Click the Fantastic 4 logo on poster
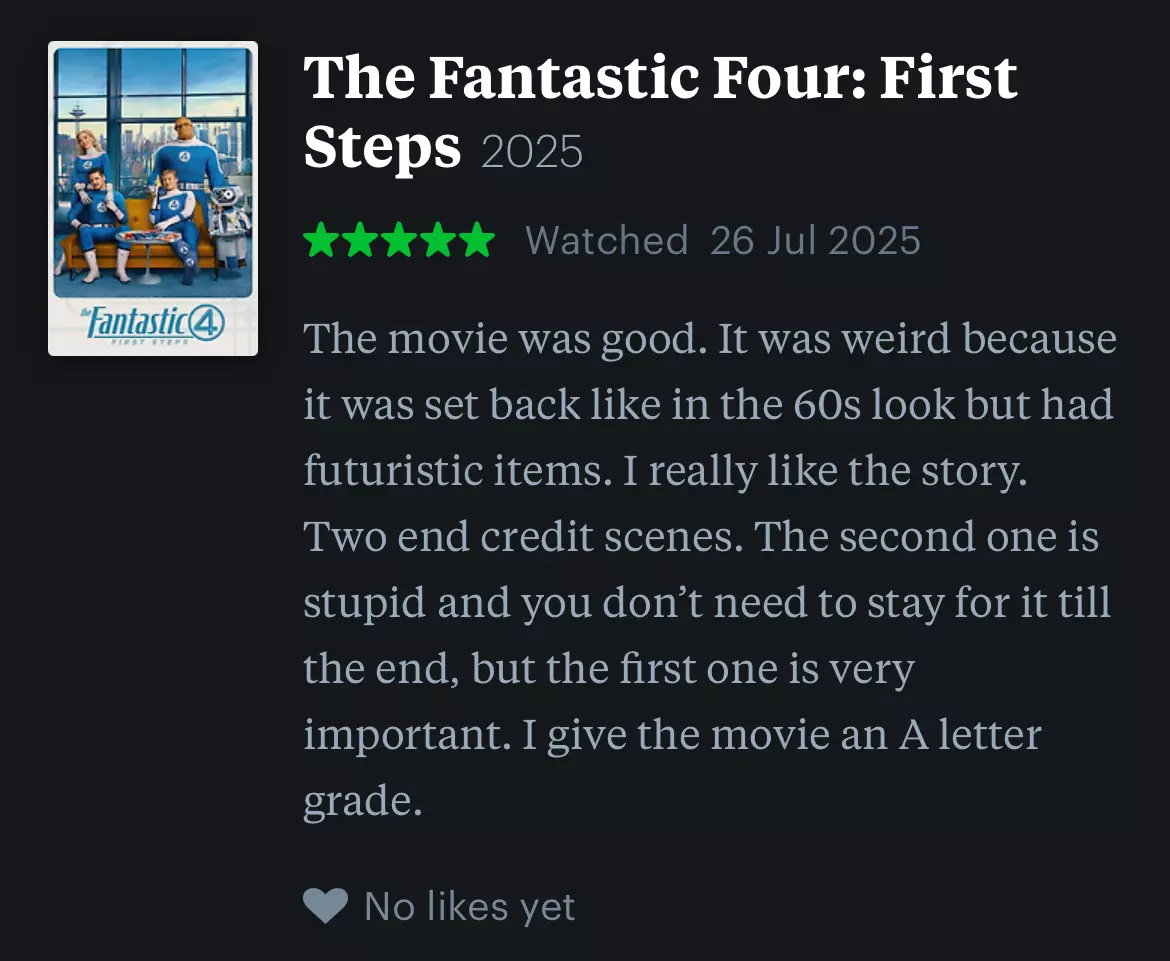The height and width of the screenshot is (961, 1170). [153, 323]
